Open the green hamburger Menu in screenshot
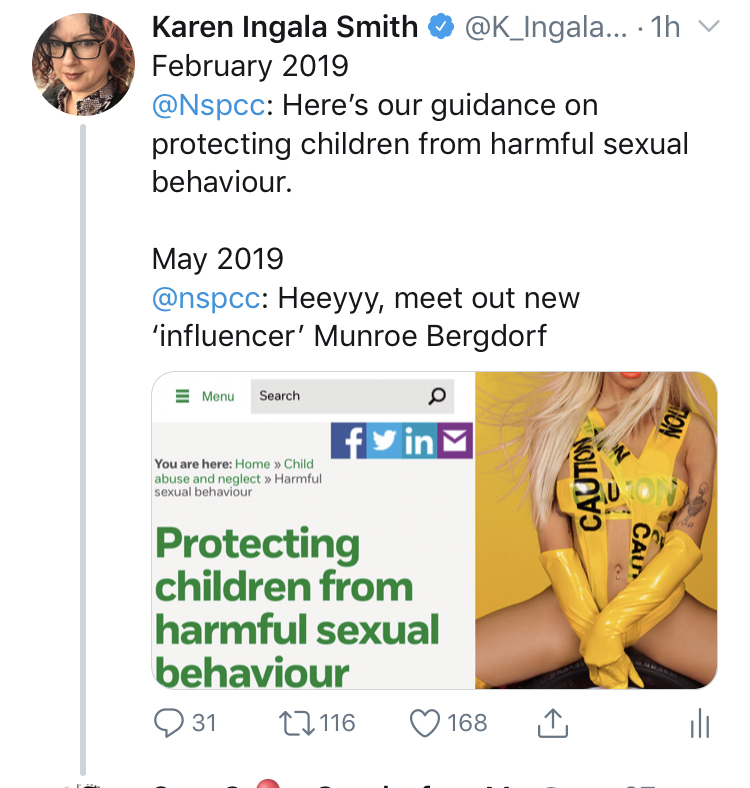The height and width of the screenshot is (788, 750). coord(205,396)
